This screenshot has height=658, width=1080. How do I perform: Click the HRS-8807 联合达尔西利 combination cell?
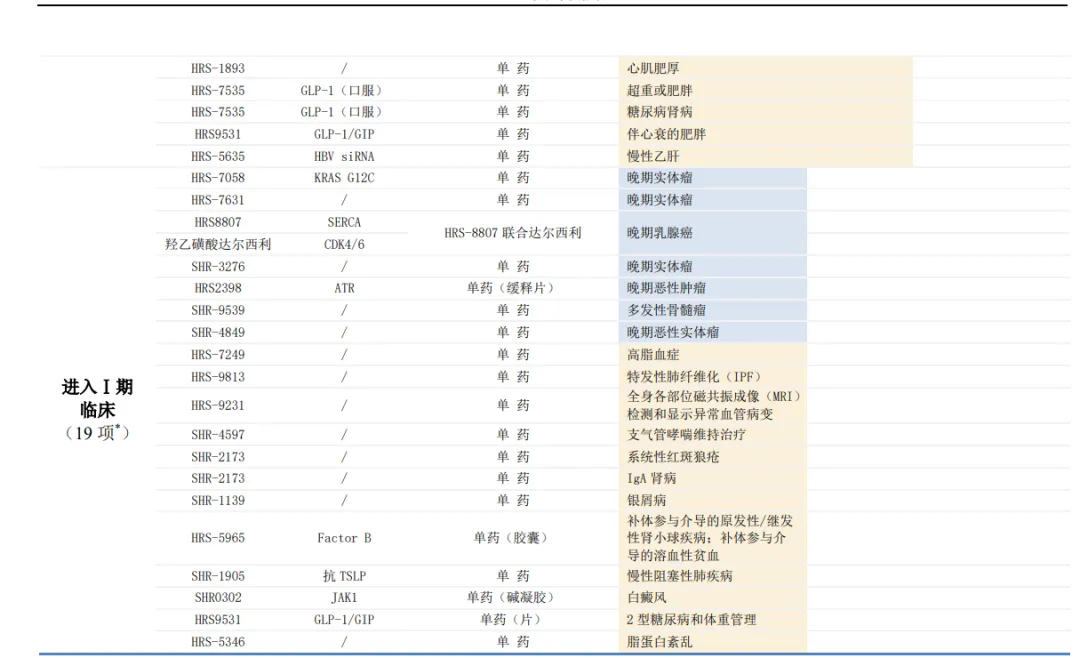click(x=513, y=233)
